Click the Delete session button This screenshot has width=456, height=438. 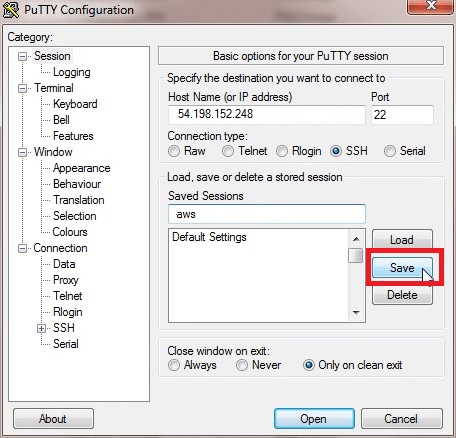pos(402,295)
